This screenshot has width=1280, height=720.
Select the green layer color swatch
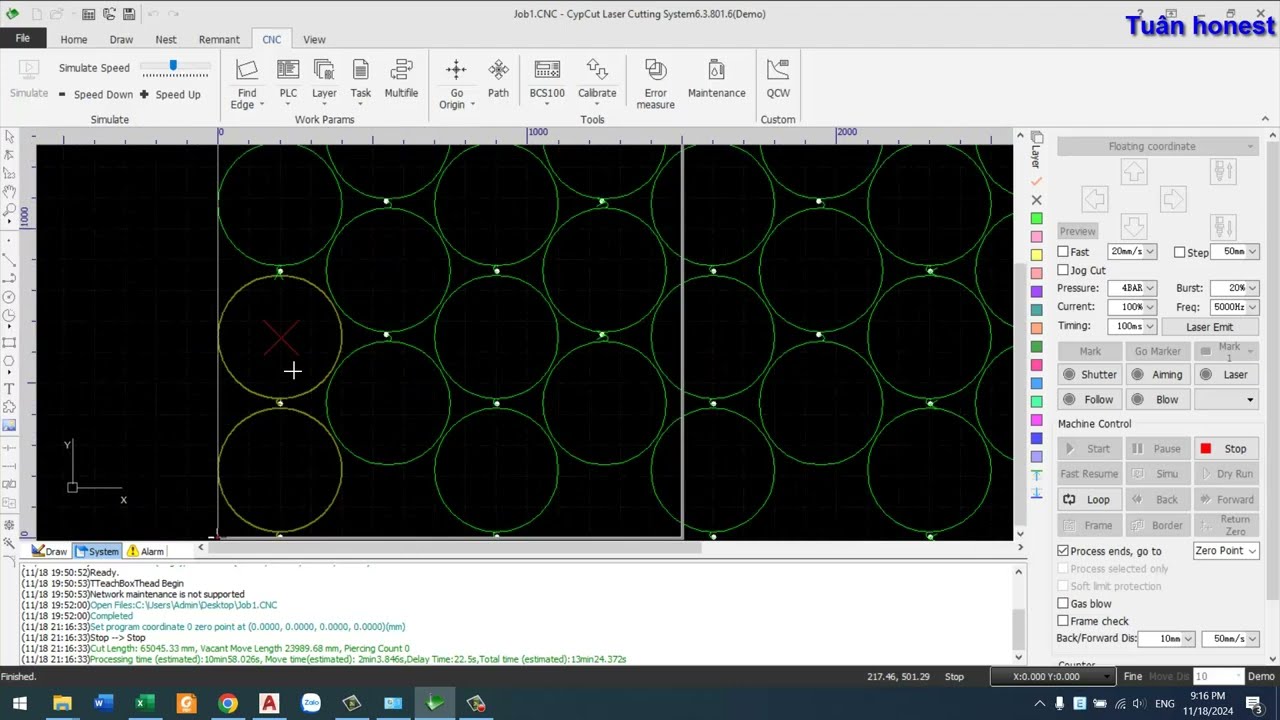pos(1036,218)
